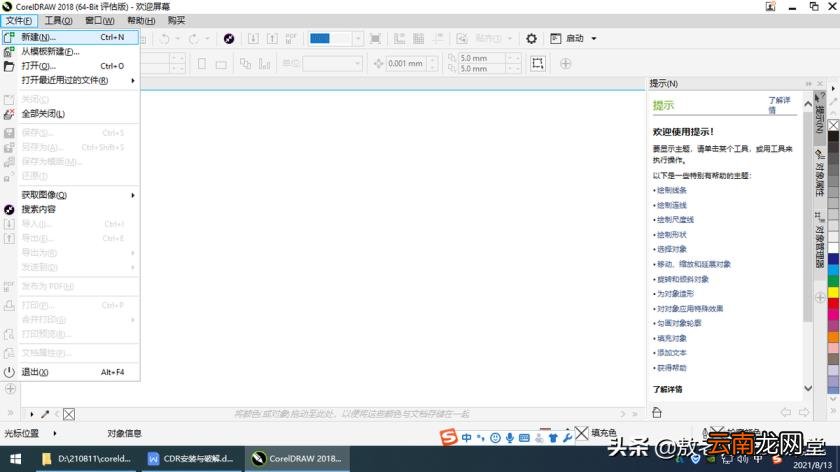Screen dimensions: 840x472
Task: Expand 获取图像 submenu
Action: click(x=132, y=195)
